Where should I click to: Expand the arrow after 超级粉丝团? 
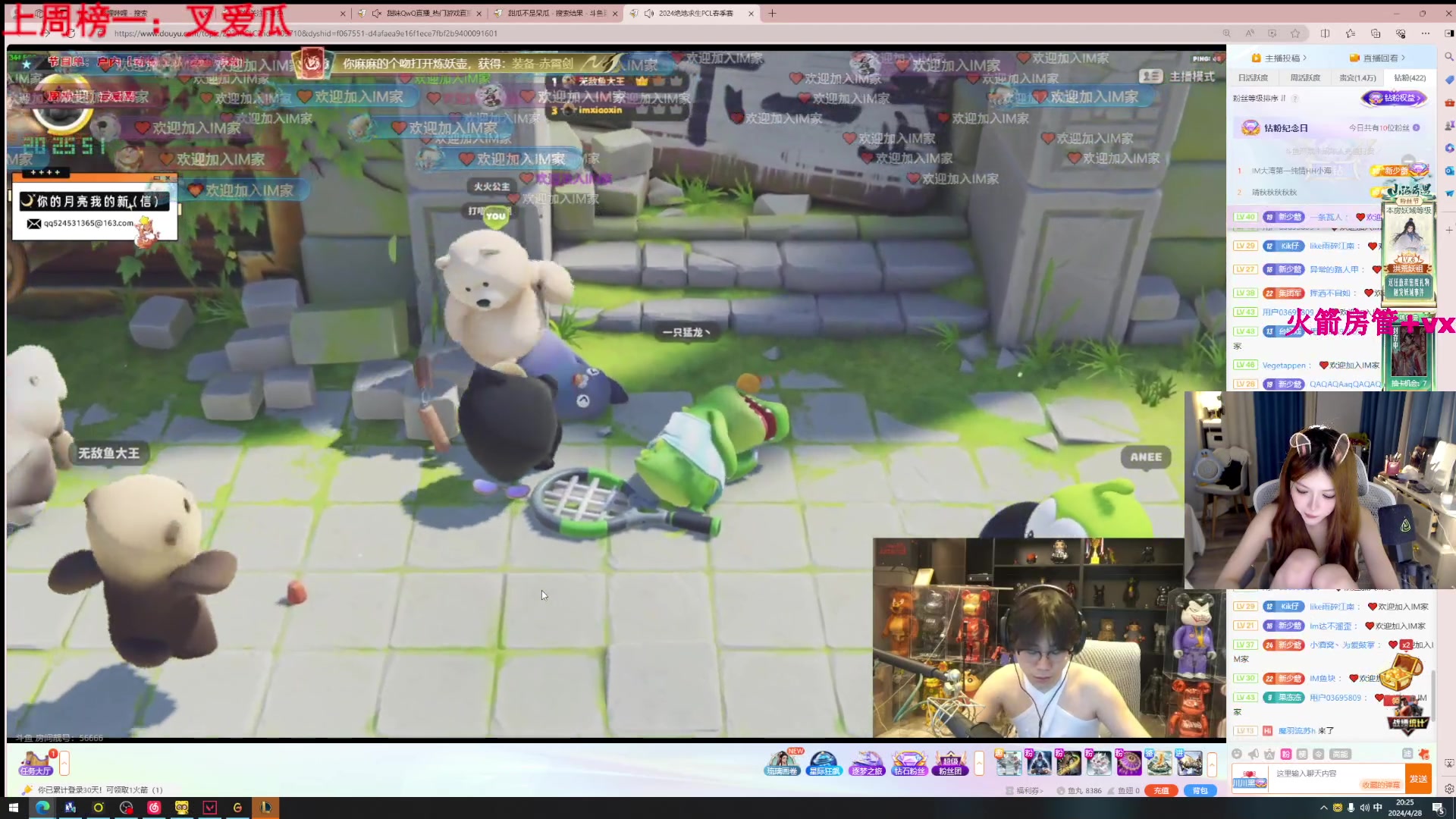(979, 764)
